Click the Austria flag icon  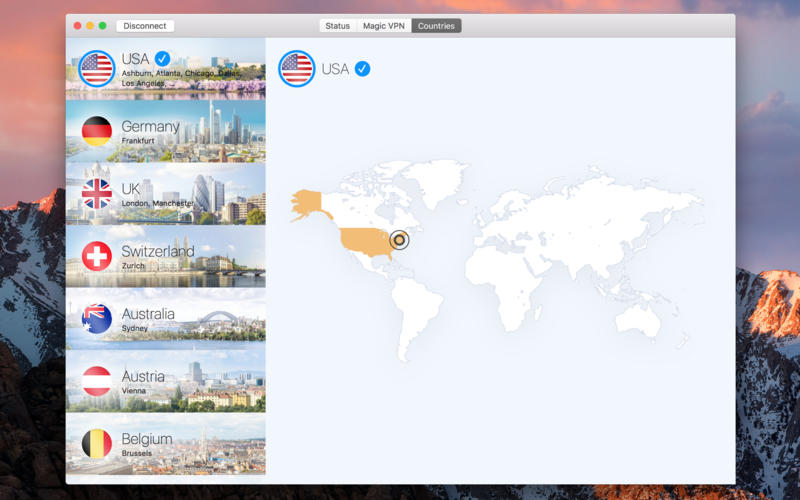click(97, 381)
